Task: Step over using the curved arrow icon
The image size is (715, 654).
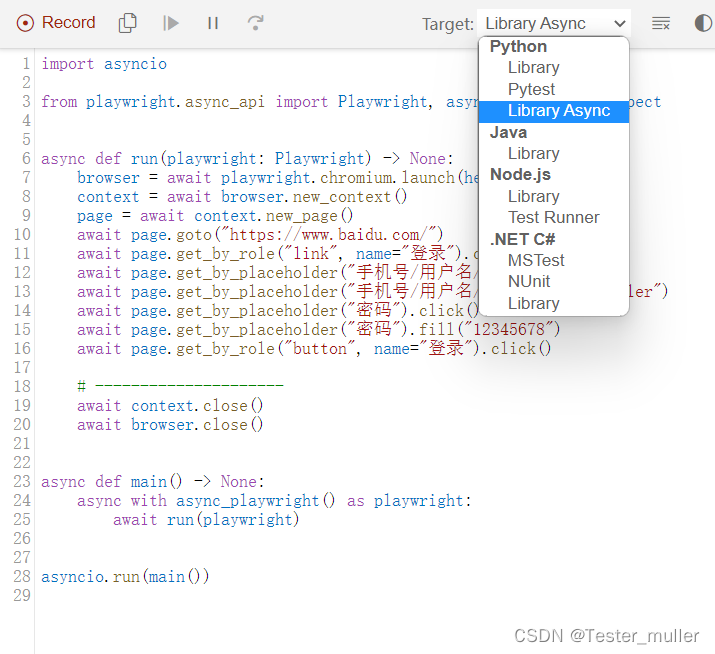Action: pos(255,23)
